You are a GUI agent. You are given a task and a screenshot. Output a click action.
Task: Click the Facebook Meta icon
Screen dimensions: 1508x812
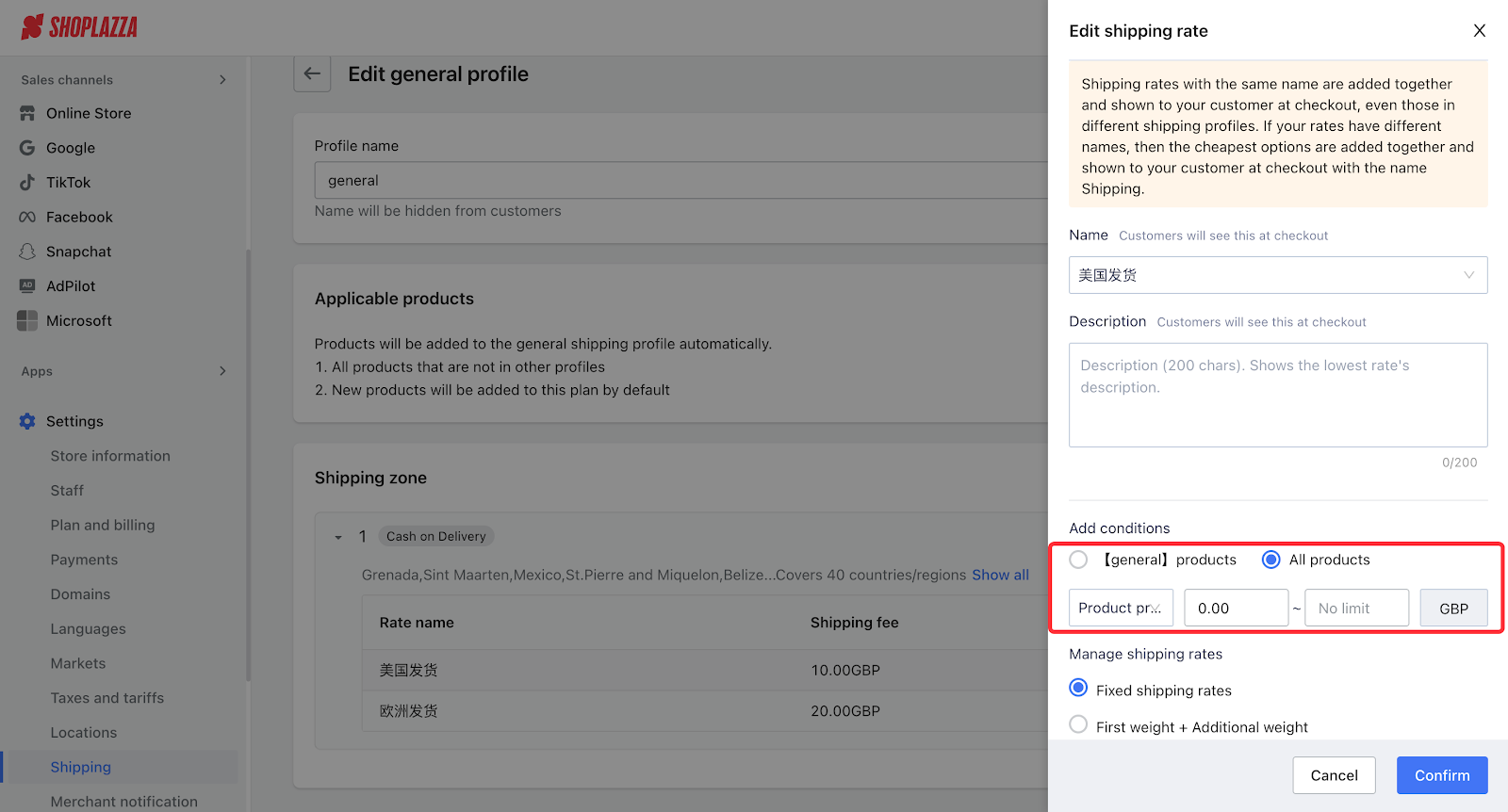click(x=27, y=218)
